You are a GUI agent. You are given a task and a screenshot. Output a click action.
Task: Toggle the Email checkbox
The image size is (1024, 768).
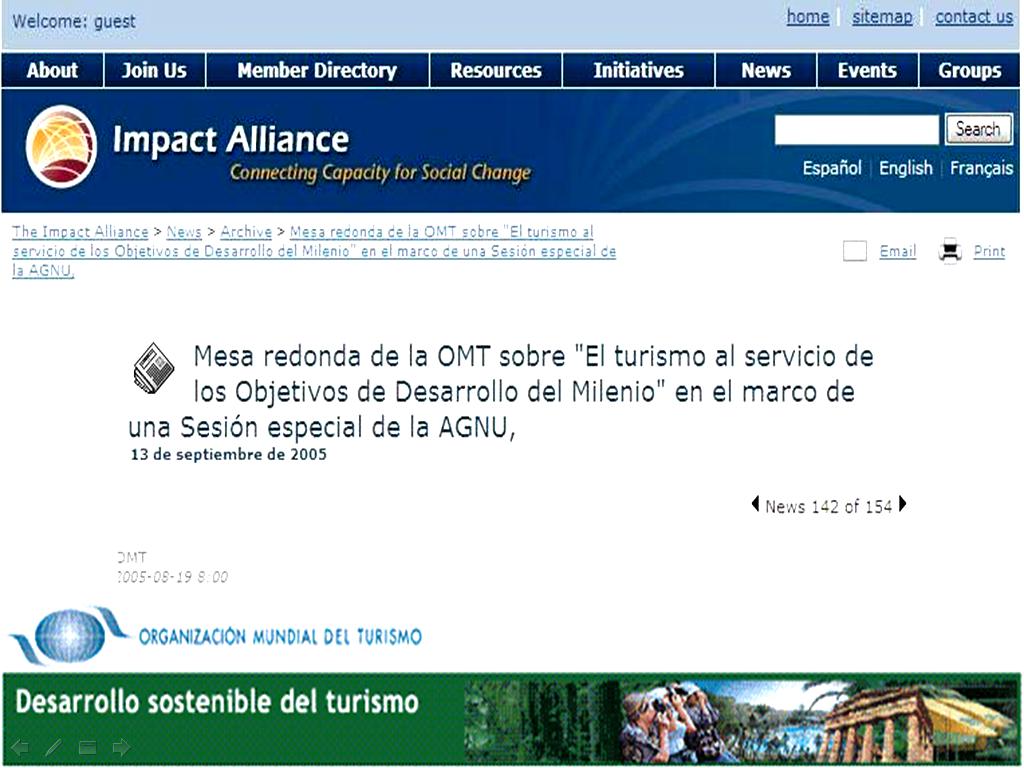(855, 251)
